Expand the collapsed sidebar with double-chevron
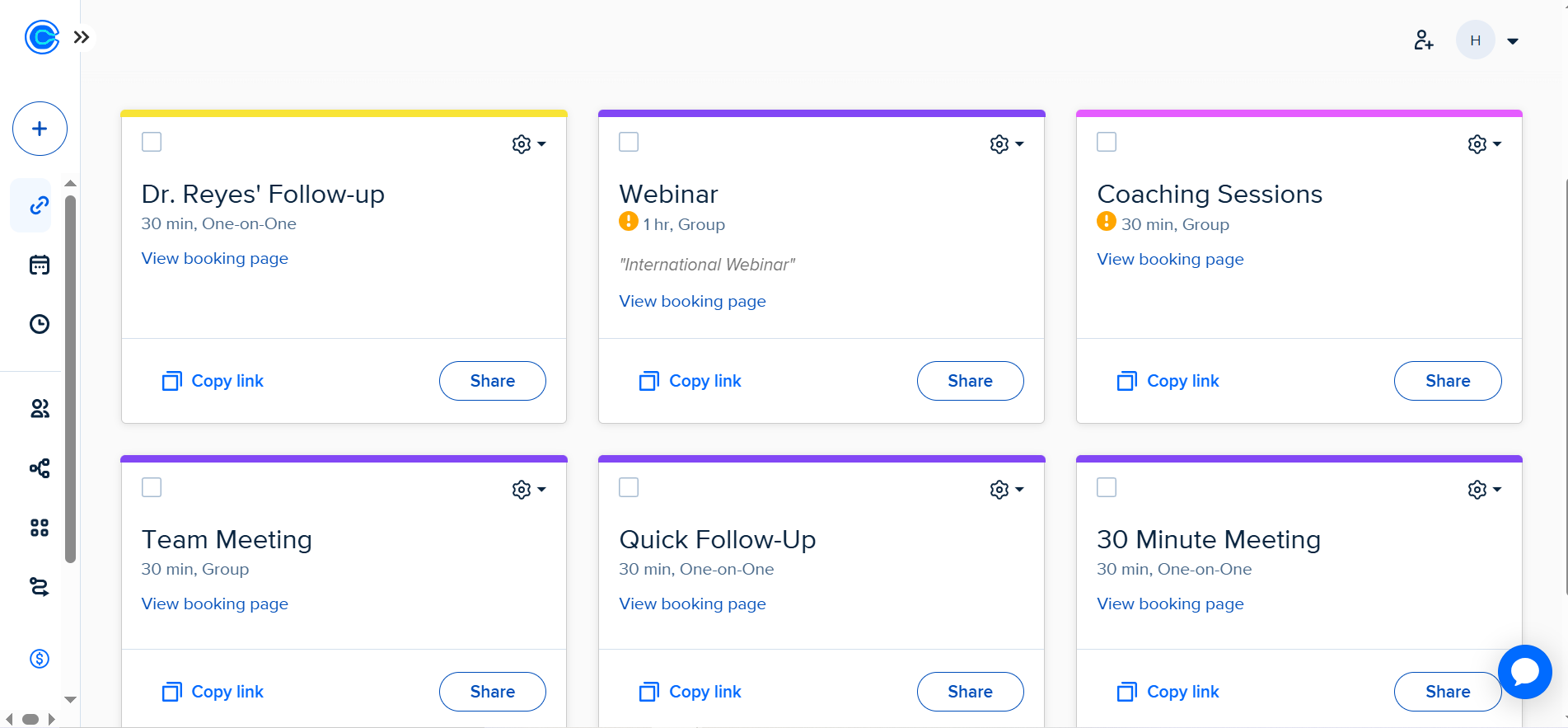The image size is (1568, 728). (82, 37)
